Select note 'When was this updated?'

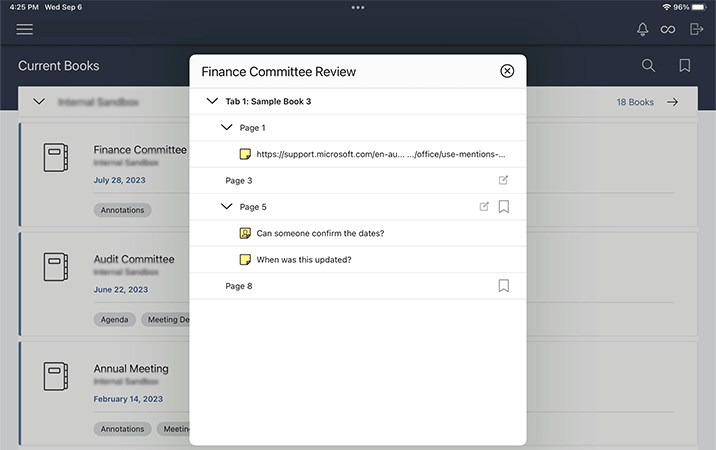point(304,260)
